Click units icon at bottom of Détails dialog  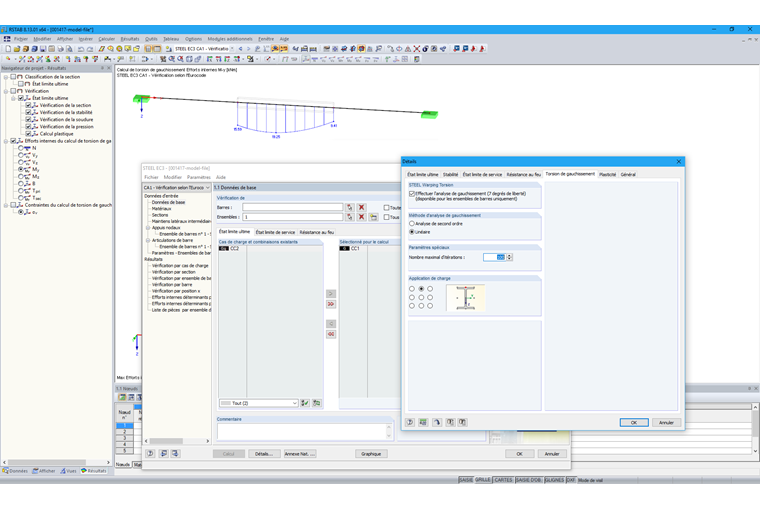pos(423,422)
